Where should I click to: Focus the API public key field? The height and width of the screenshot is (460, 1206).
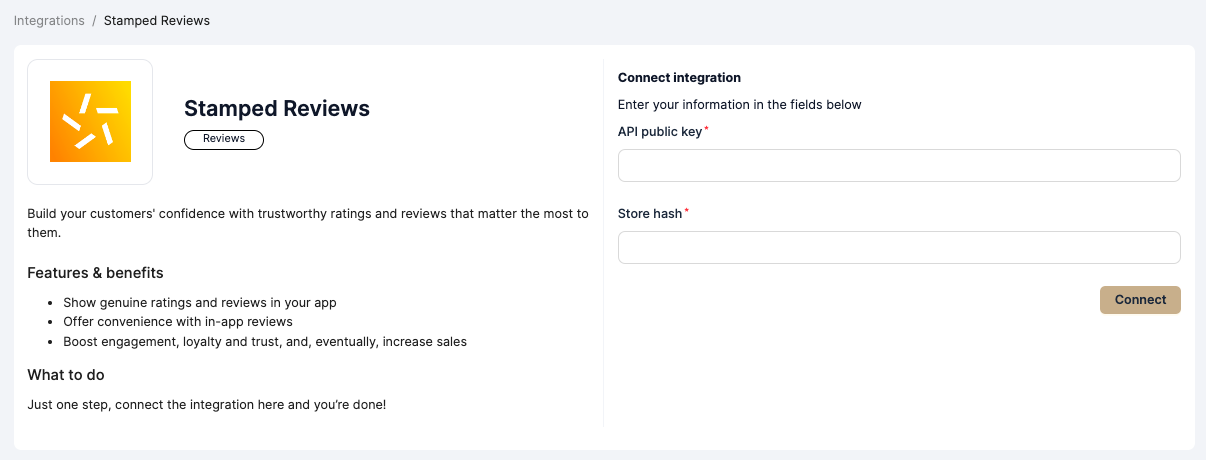click(899, 166)
